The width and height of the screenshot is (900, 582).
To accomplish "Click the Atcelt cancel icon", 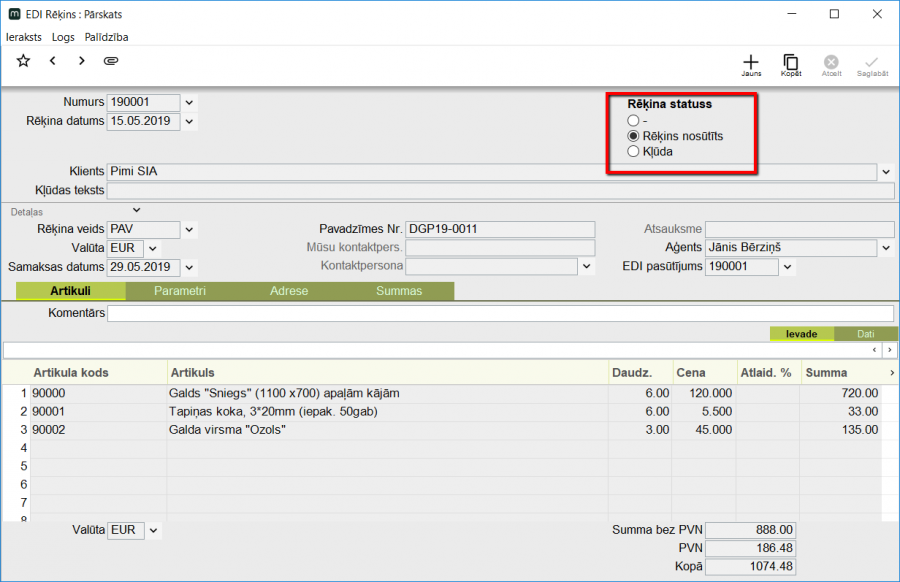I will point(831,63).
